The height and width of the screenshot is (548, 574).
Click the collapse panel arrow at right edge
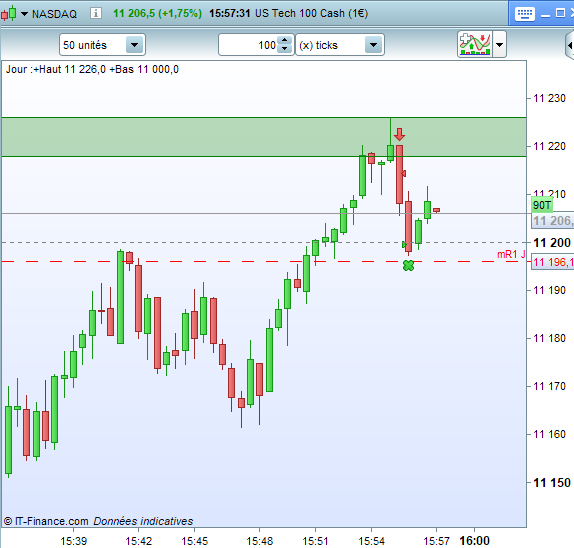570,45
